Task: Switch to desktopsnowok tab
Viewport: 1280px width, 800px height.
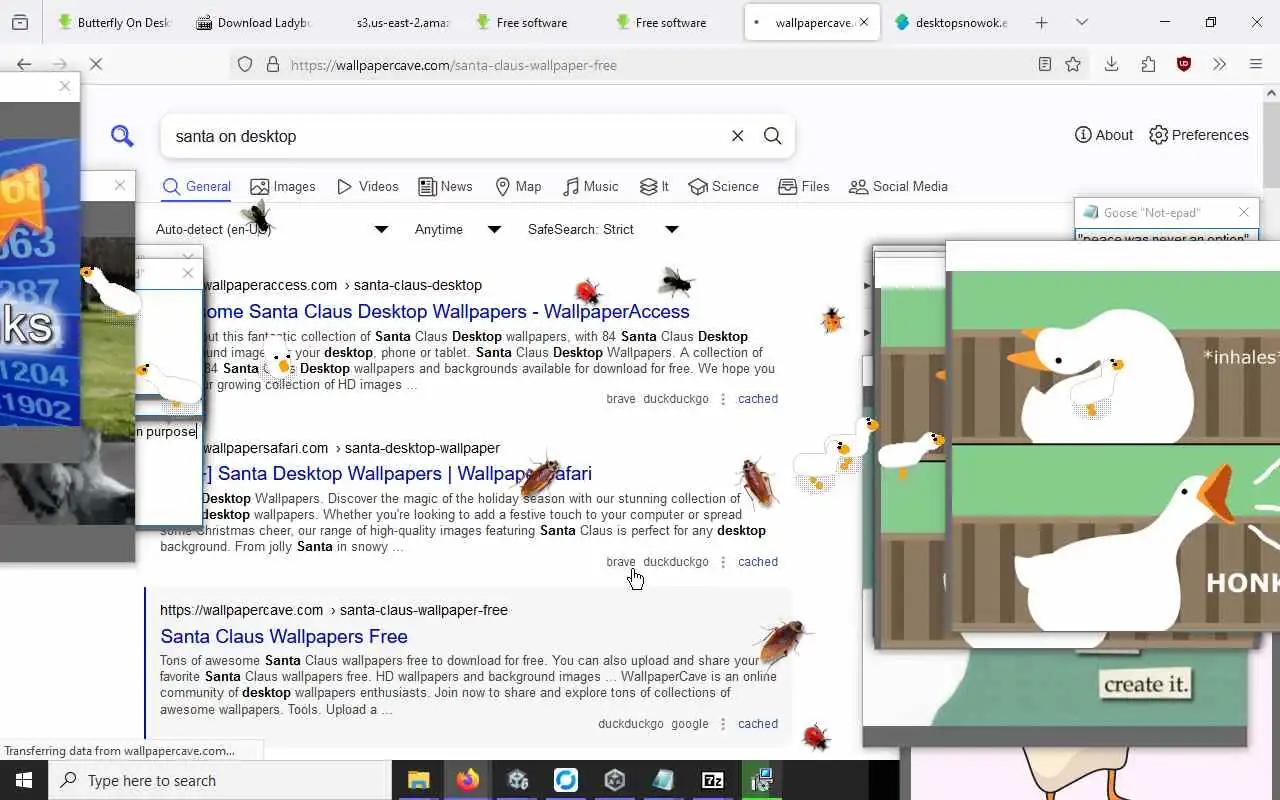Action: coord(951,22)
